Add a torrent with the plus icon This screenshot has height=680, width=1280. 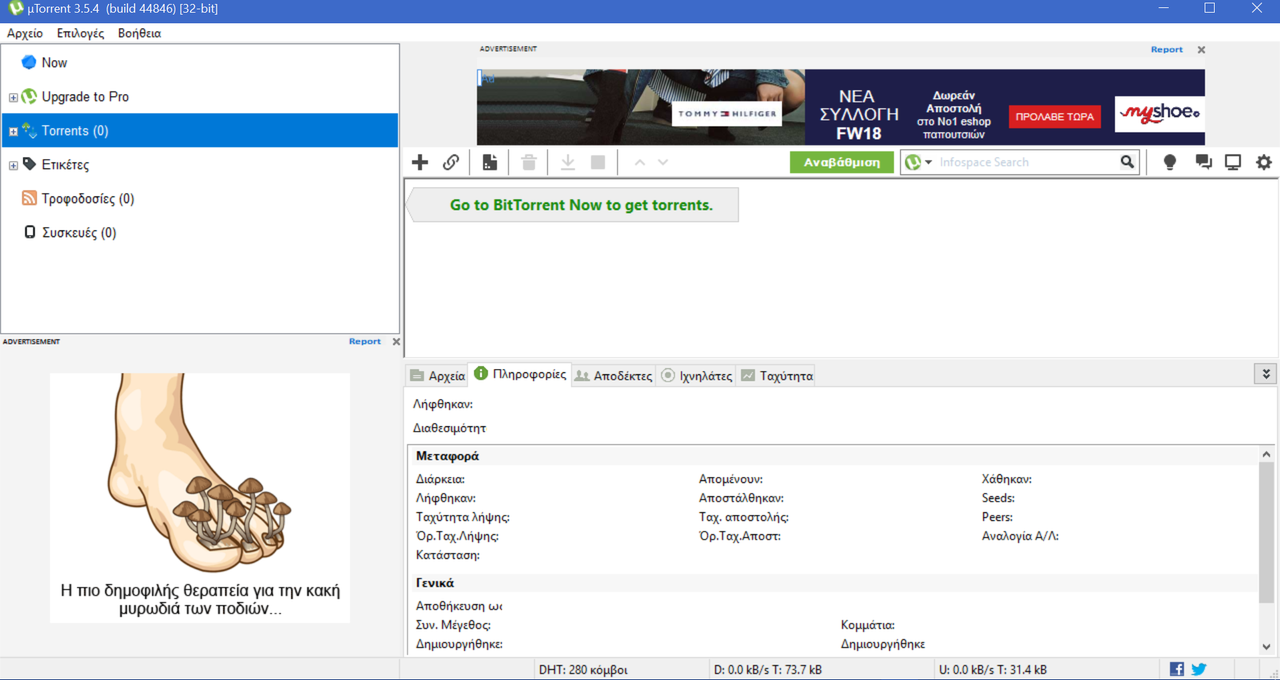point(420,162)
